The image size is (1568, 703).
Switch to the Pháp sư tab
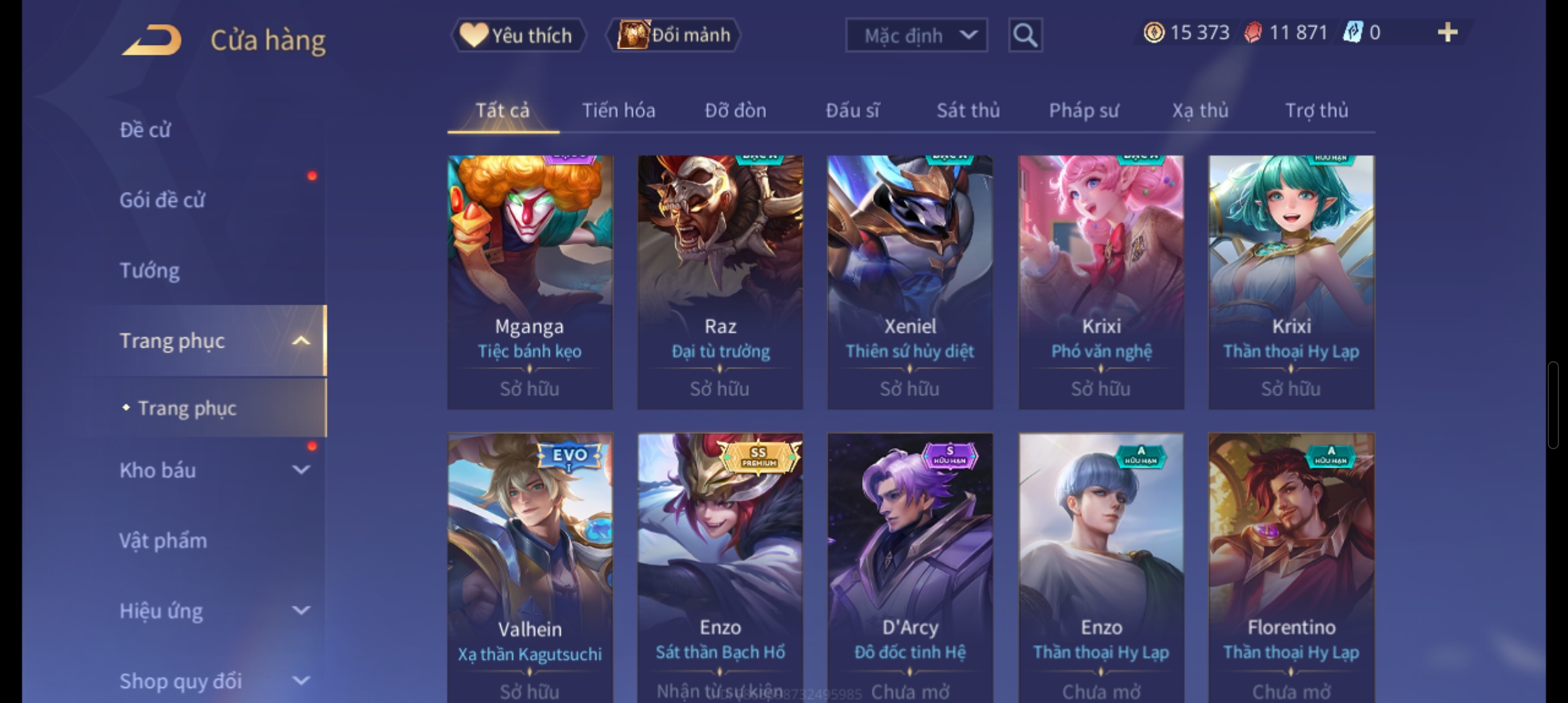1084,110
